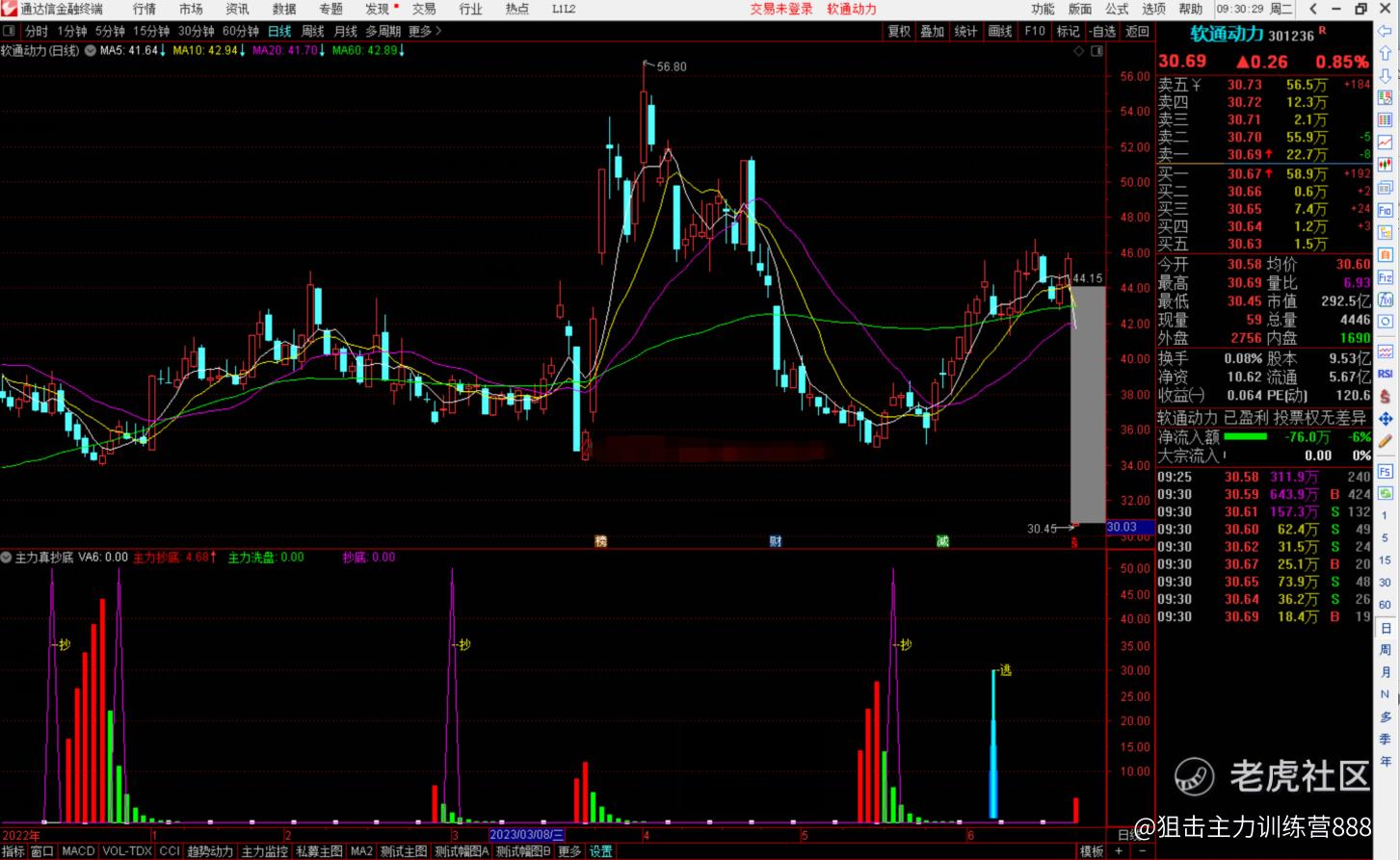Click the stacked windows icon in right sidebar
1400x860 pixels.
1386,188
